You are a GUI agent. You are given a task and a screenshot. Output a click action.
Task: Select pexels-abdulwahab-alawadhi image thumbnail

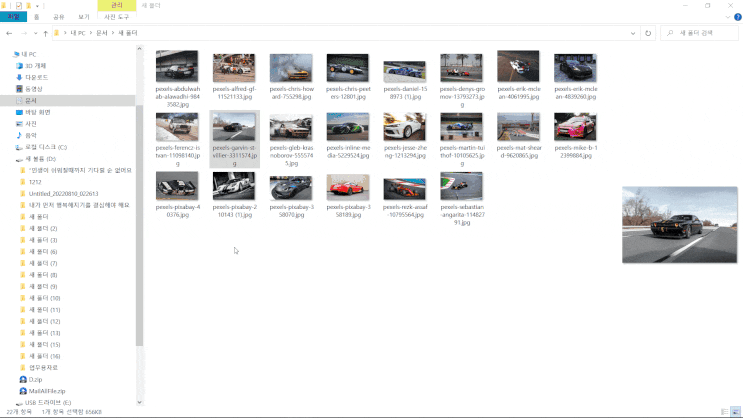pyautogui.click(x=177, y=66)
